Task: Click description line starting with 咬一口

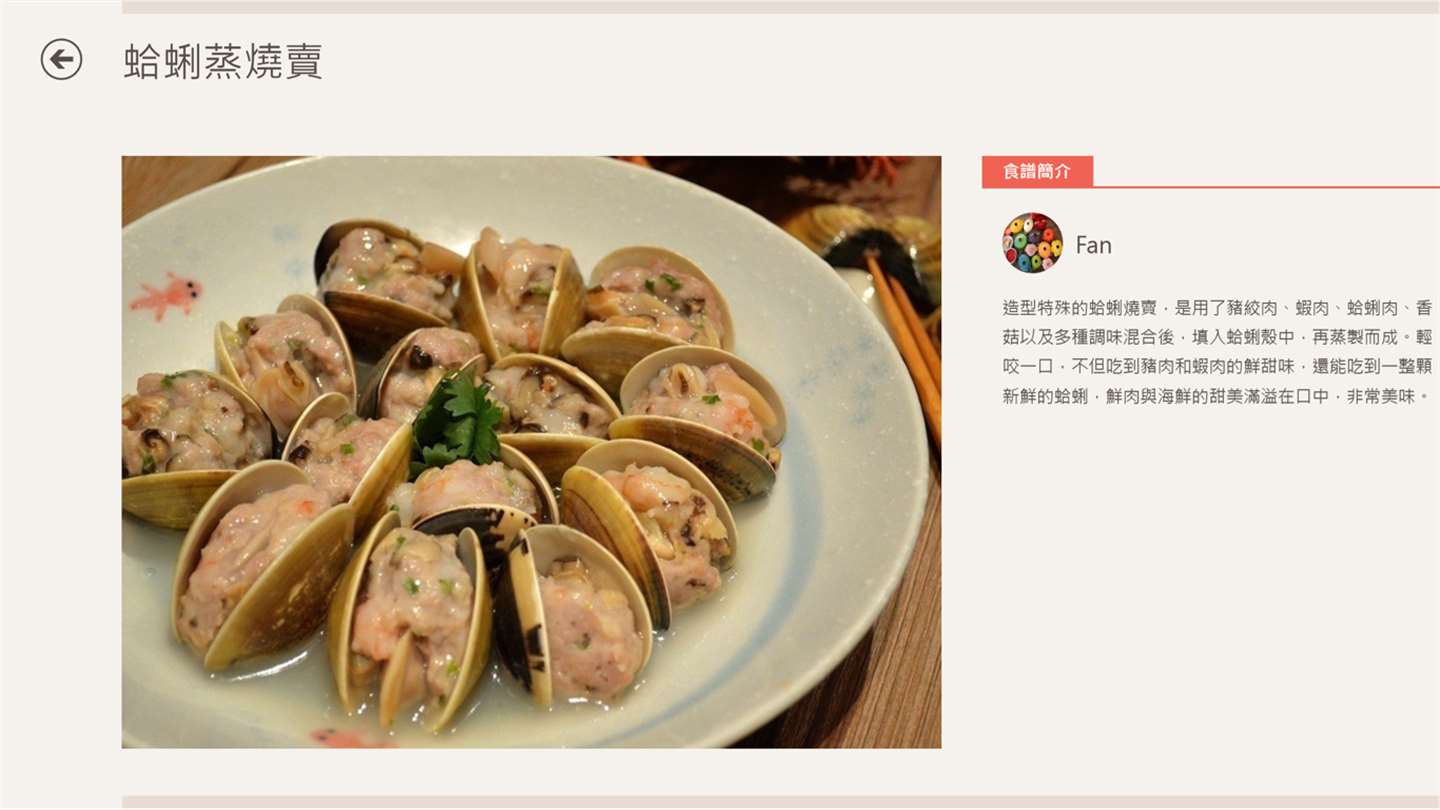Action: 1217,367
